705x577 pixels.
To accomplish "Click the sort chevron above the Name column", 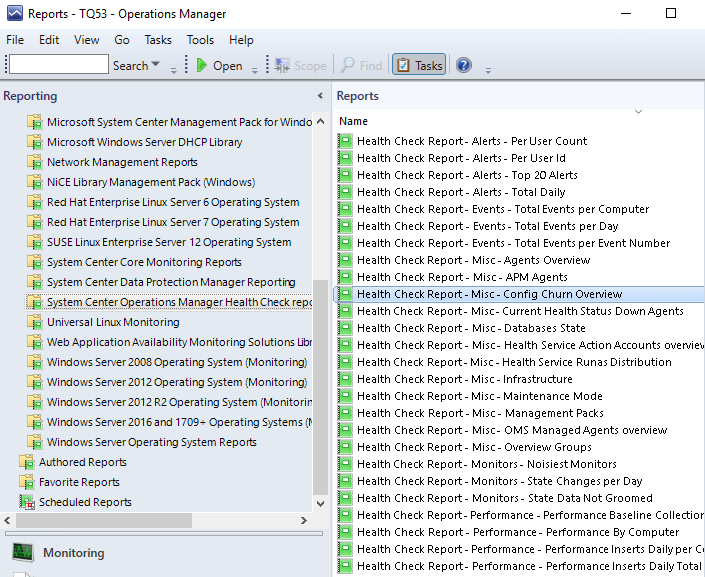I will click(638, 112).
